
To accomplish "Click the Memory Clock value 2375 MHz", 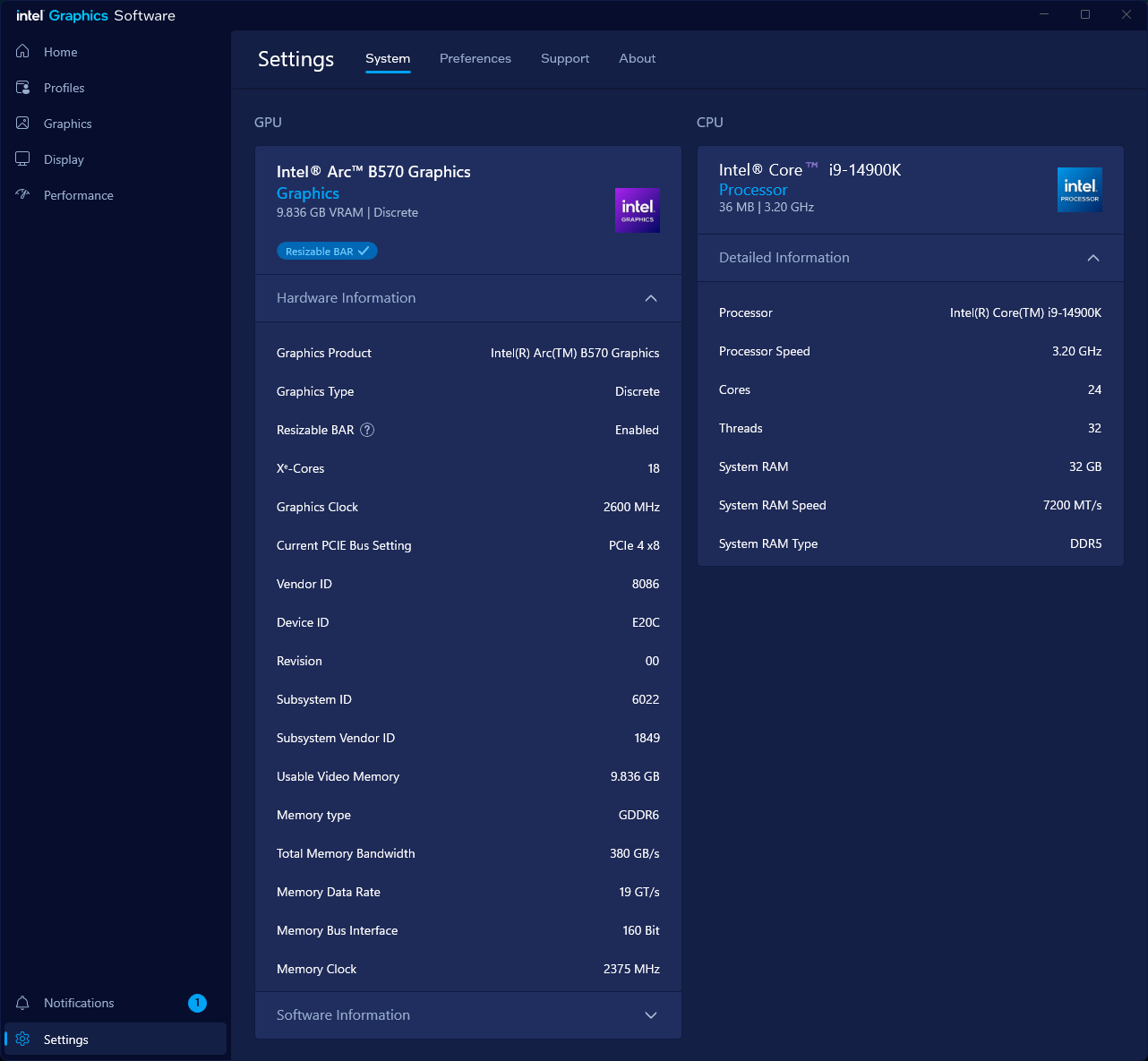I will pos(631,969).
